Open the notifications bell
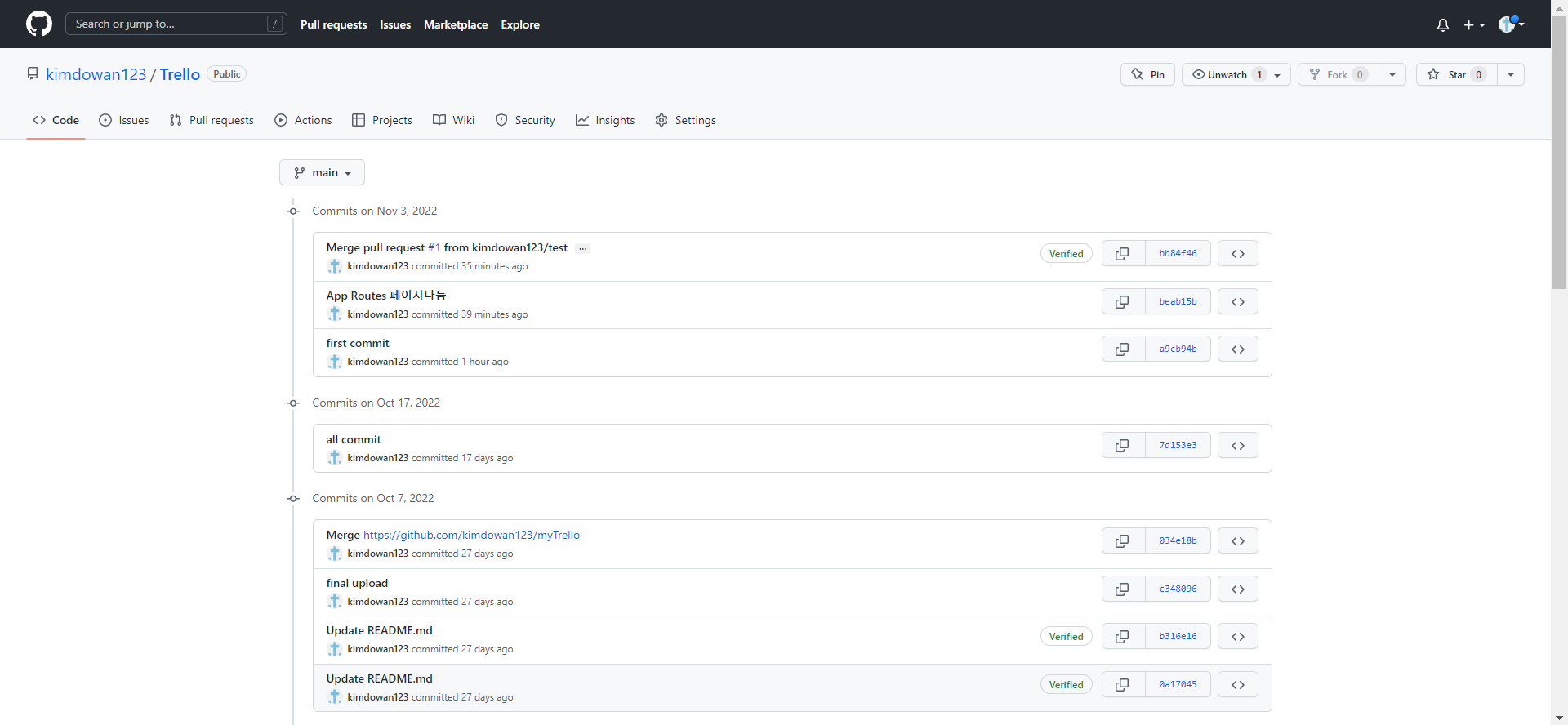The image size is (1568, 725). coord(1443,25)
